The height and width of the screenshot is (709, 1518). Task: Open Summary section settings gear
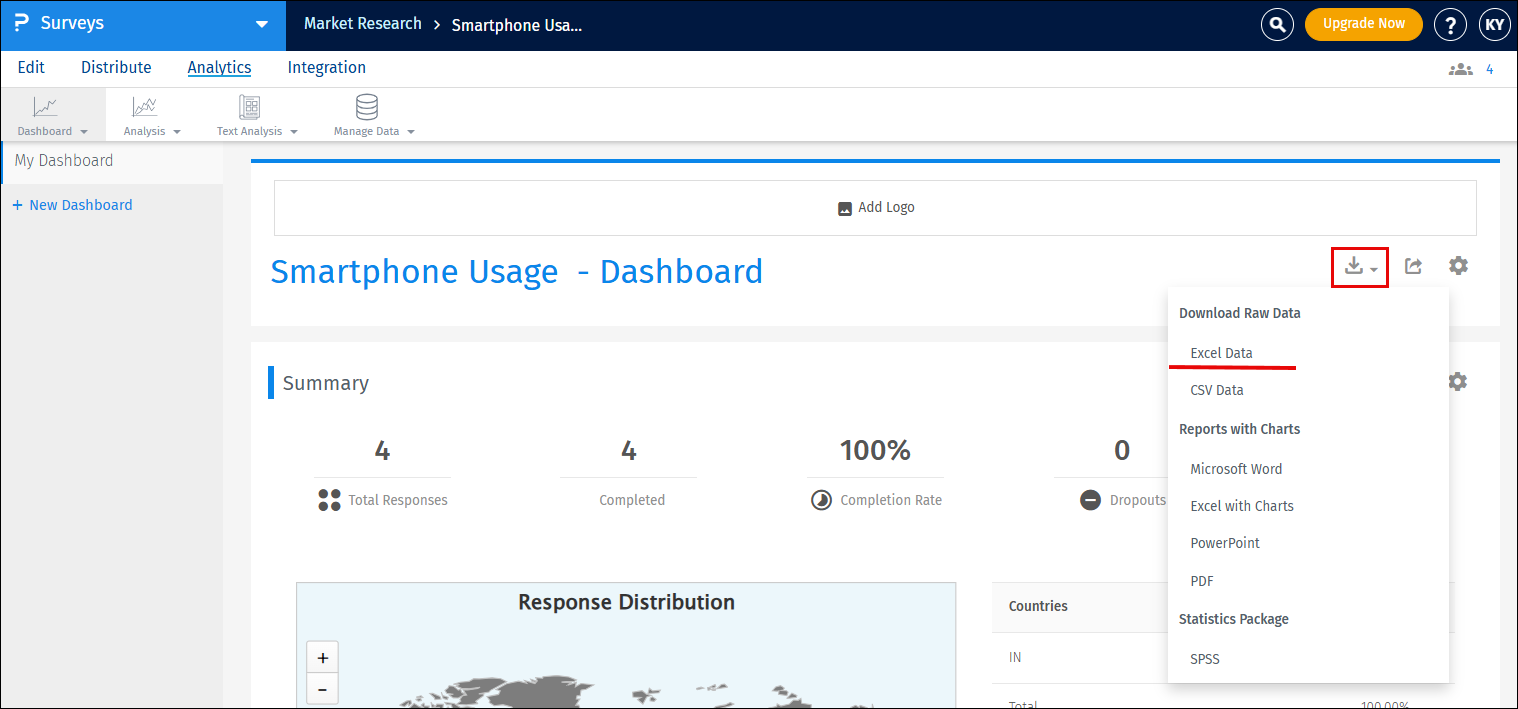click(x=1458, y=381)
